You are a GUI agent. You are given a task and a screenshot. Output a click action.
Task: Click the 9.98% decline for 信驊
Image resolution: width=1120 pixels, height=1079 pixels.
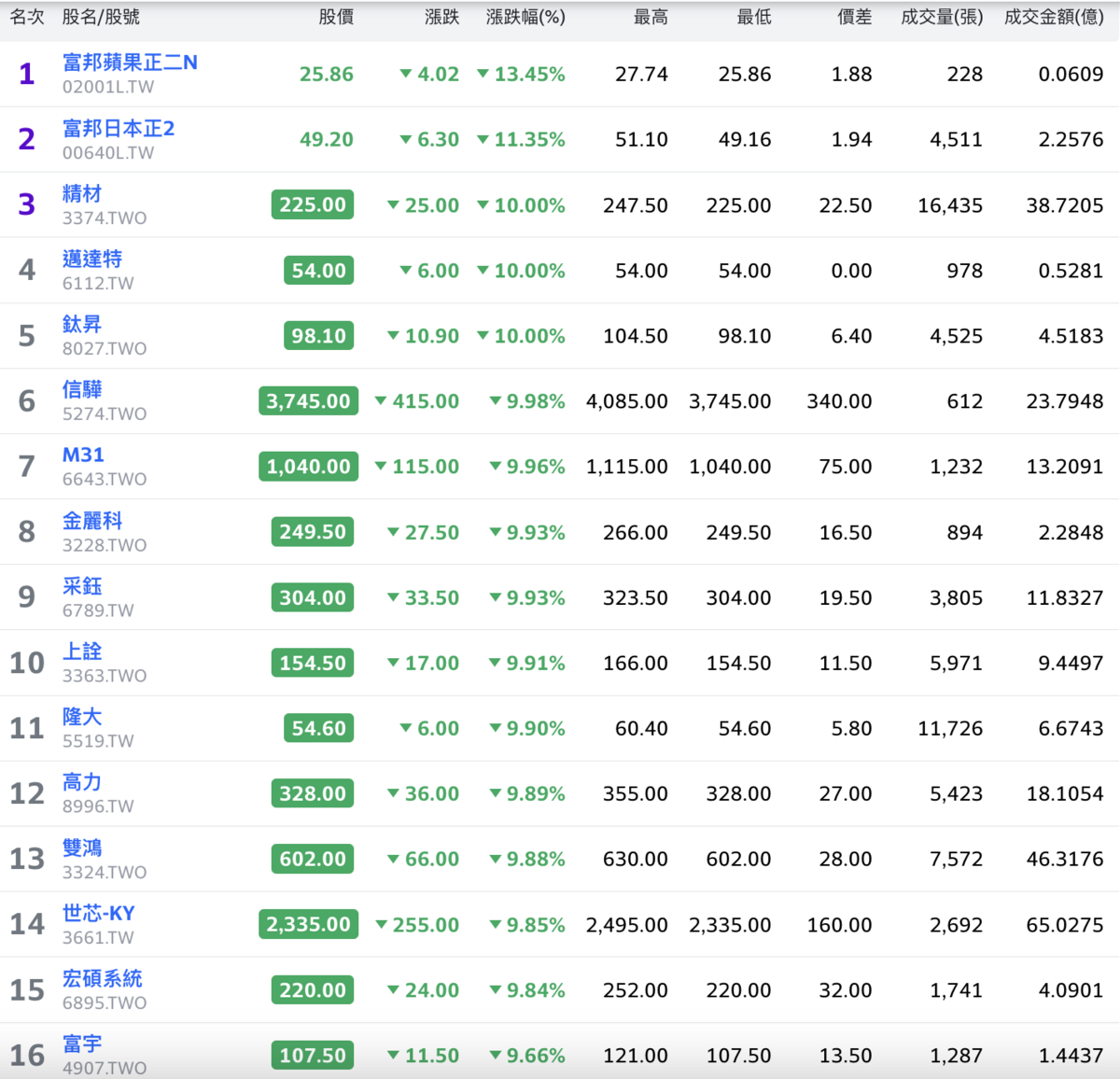(527, 401)
